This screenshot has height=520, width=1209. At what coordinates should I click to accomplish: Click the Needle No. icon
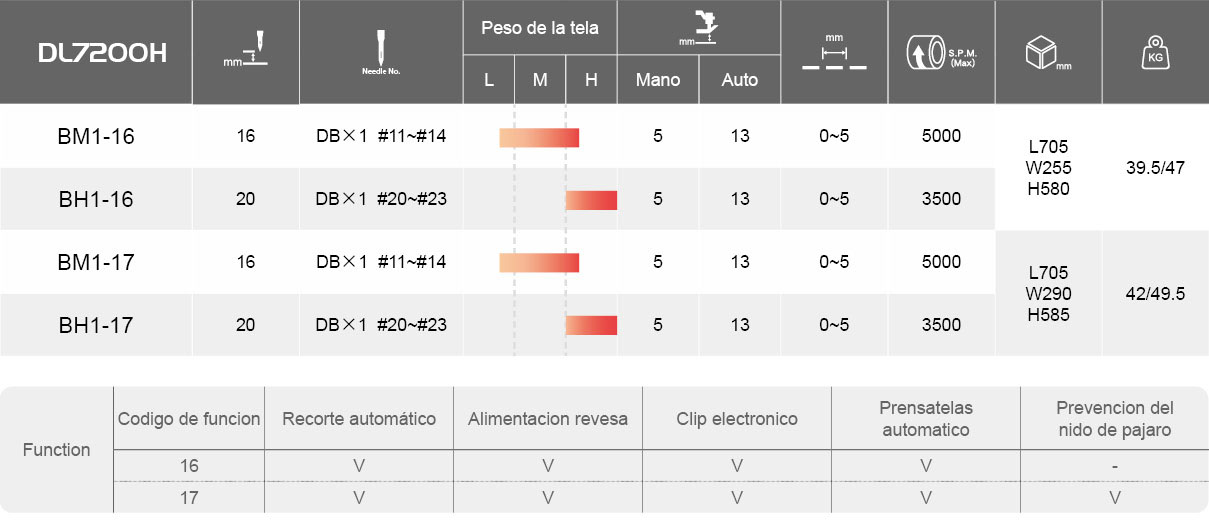[380, 53]
